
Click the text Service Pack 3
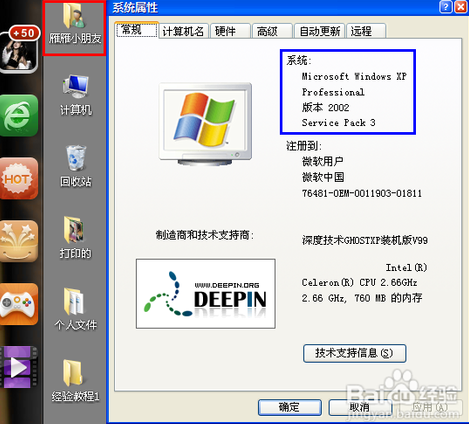(338, 123)
